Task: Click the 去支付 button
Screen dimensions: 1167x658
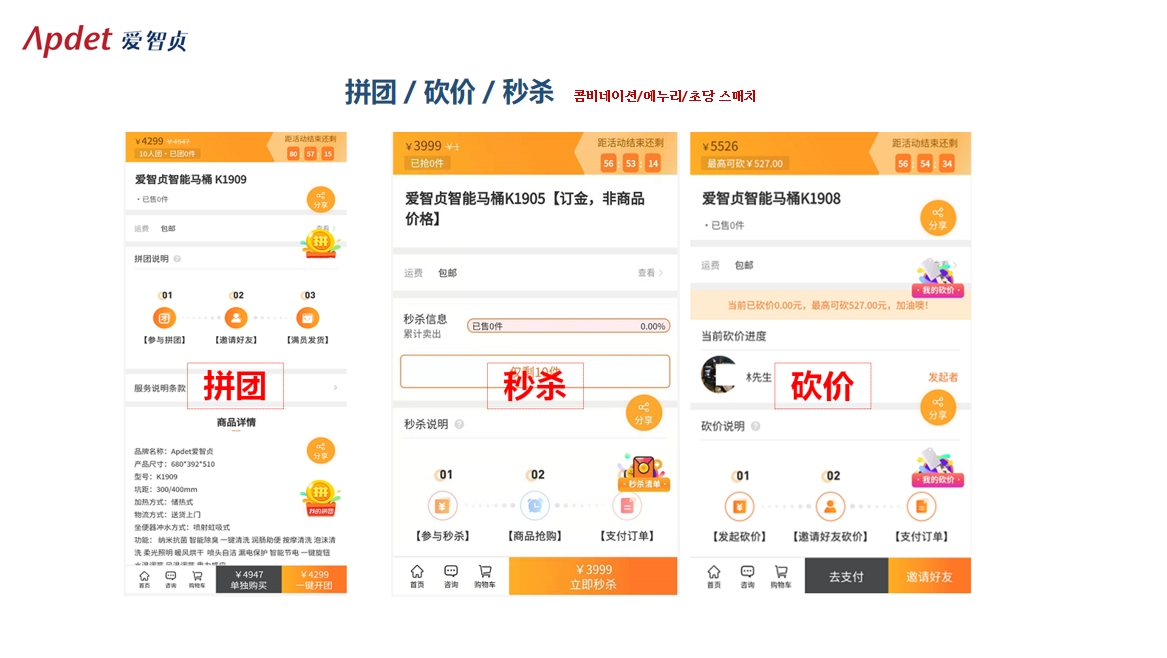Action: [846, 576]
